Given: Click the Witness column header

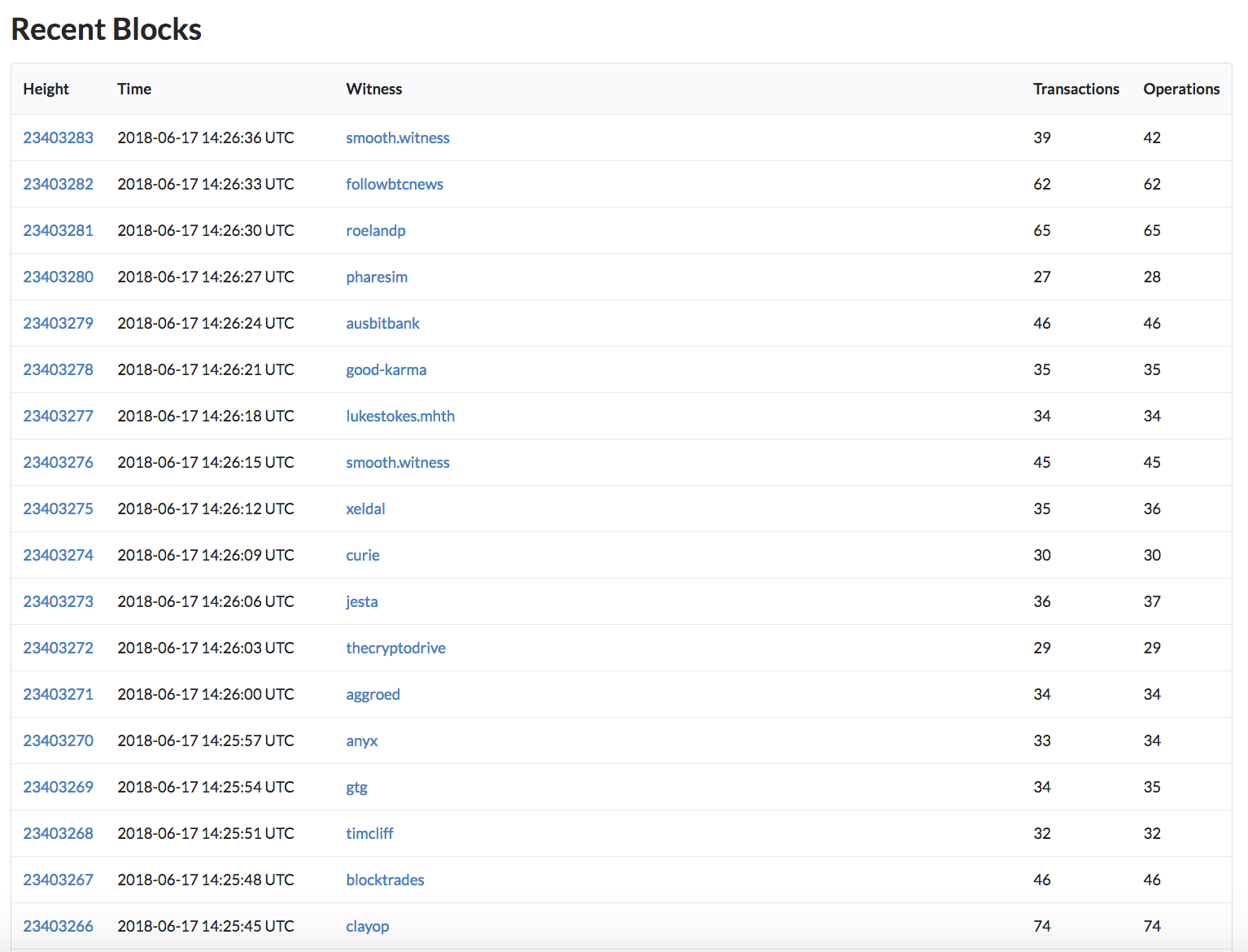Looking at the screenshot, I should [374, 89].
